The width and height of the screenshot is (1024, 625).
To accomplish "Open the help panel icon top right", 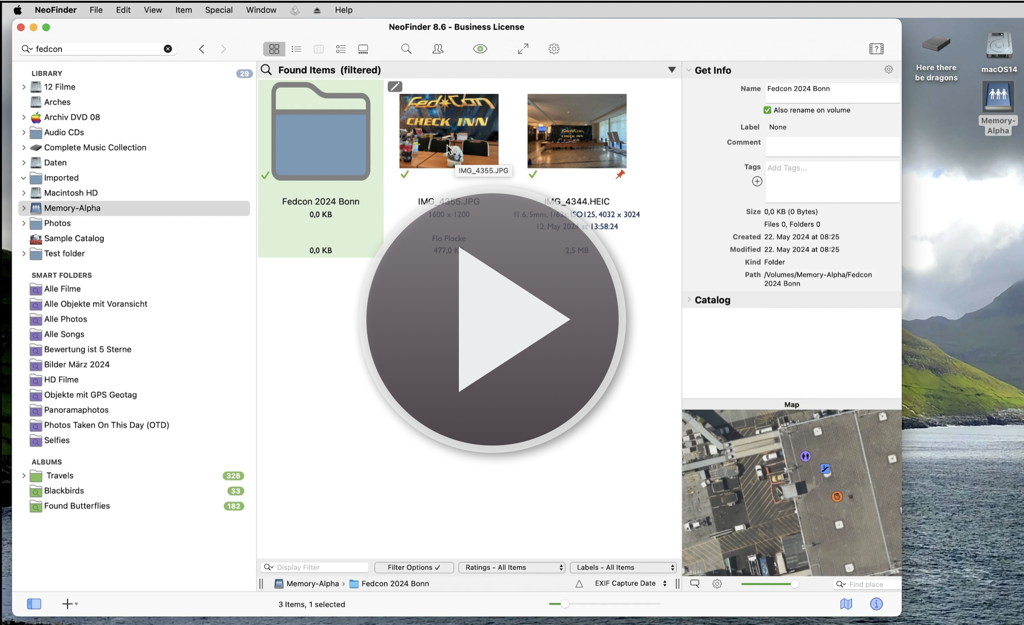I will coord(876,49).
